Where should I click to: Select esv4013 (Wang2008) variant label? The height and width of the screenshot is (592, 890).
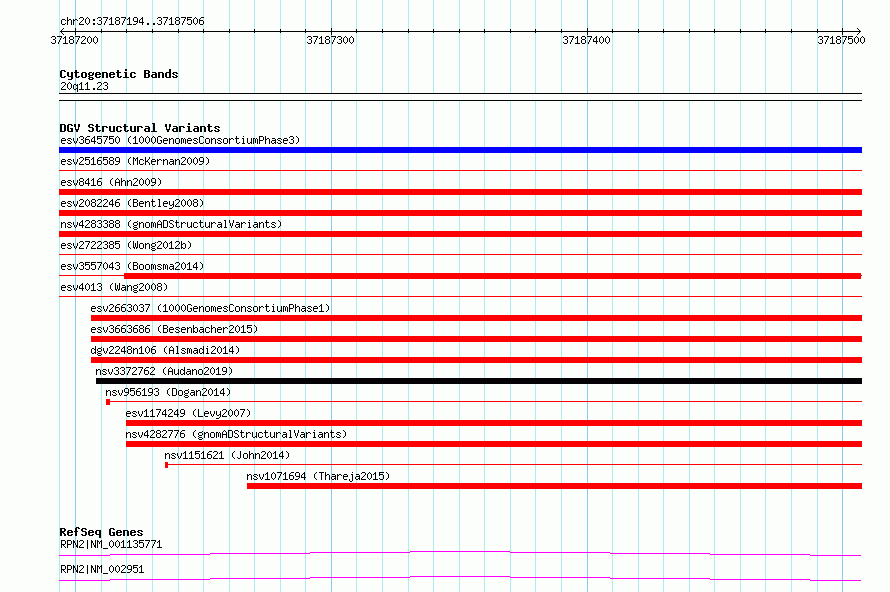click(x=114, y=287)
